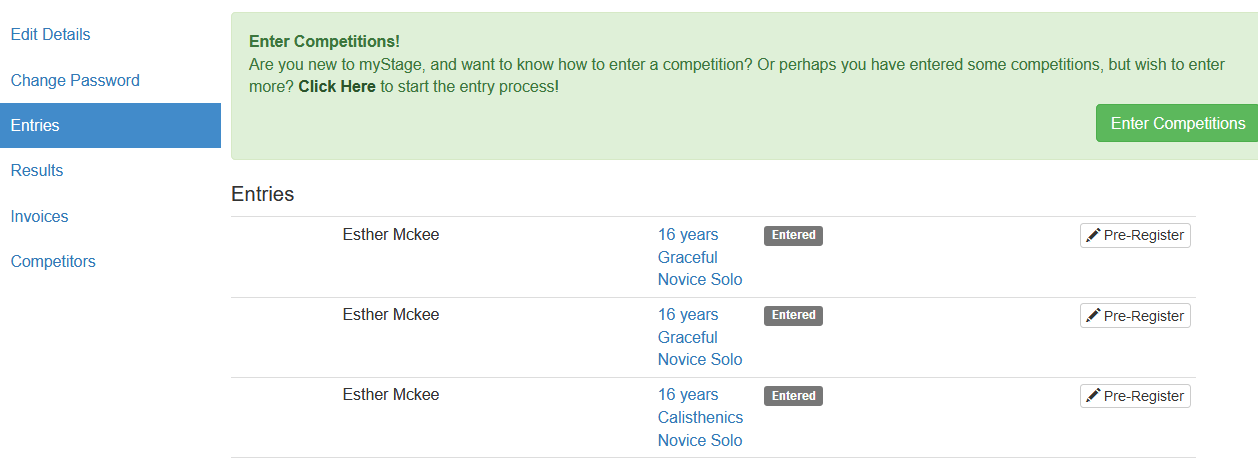Open second 16 years Graceful Novice Solo link
The width and height of the screenshot is (1258, 458).
click(x=700, y=337)
